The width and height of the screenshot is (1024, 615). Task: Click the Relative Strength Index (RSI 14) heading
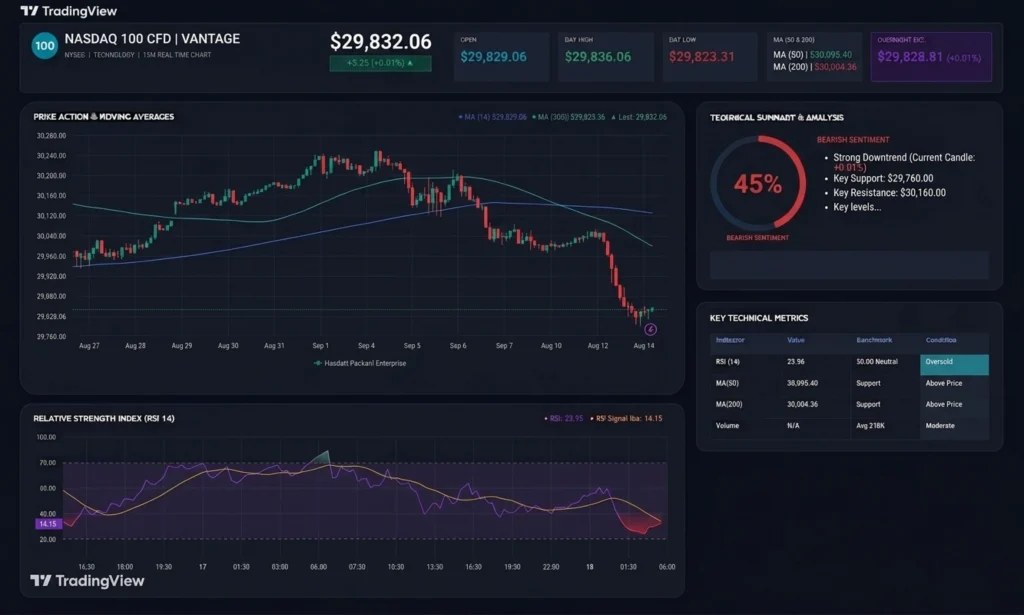pyautogui.click(x=104, y=418)
